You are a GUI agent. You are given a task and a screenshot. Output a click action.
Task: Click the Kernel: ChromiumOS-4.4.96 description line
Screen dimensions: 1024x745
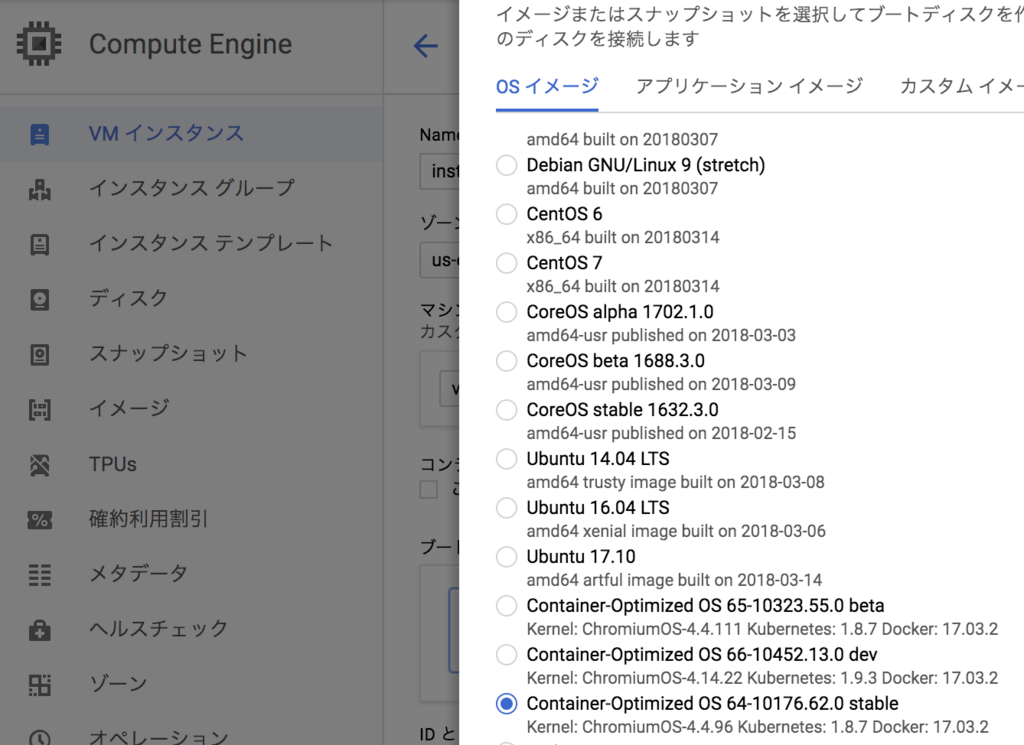(758, 727)
